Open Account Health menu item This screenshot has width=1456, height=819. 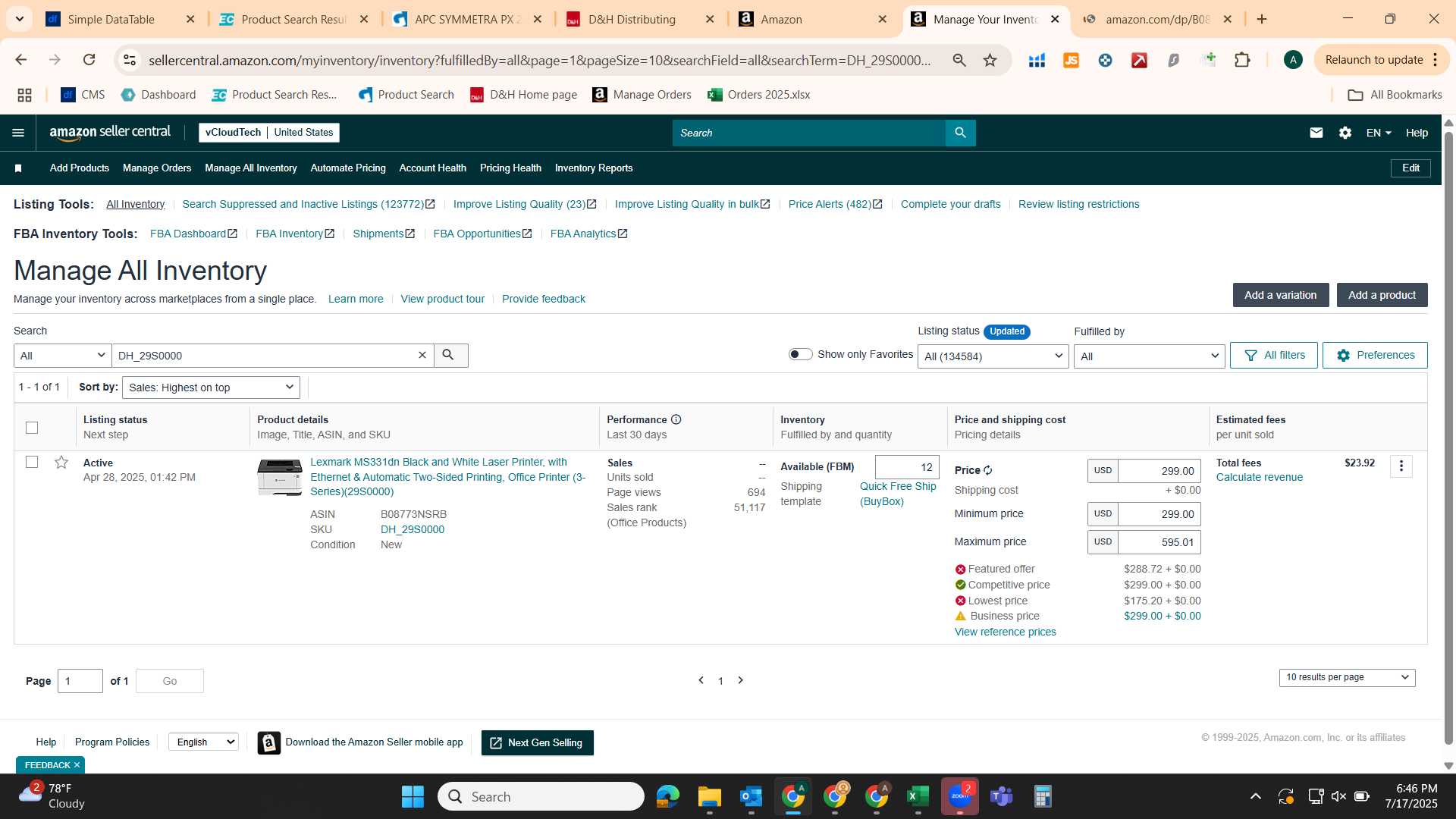[433, 168]
